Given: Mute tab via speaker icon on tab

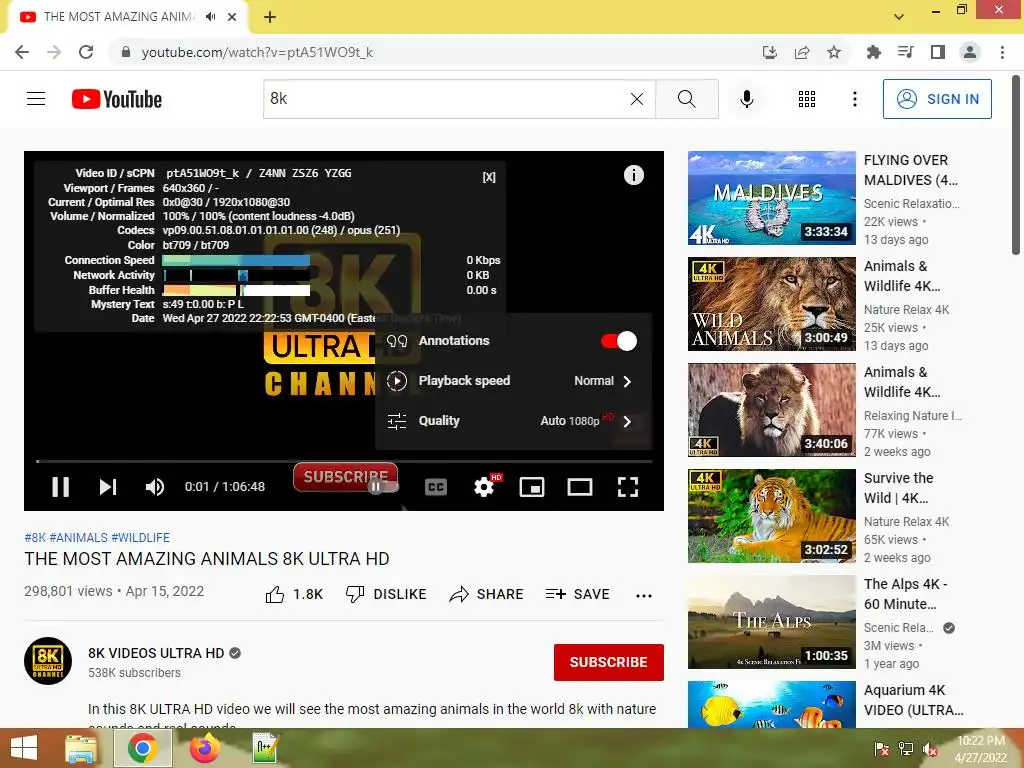Looking at the screenshot, I should pos(210,17).
